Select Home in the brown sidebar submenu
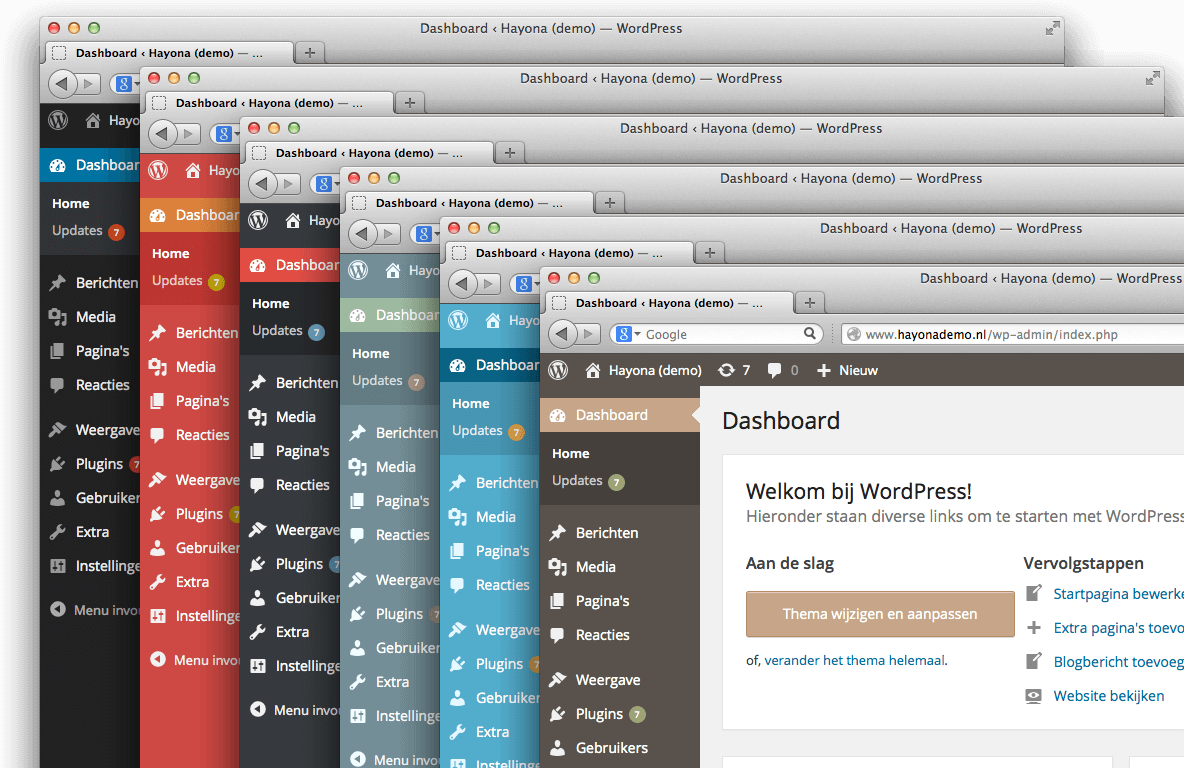The width and height of the screenshot is (1184, 768). (x=570, y=453)
